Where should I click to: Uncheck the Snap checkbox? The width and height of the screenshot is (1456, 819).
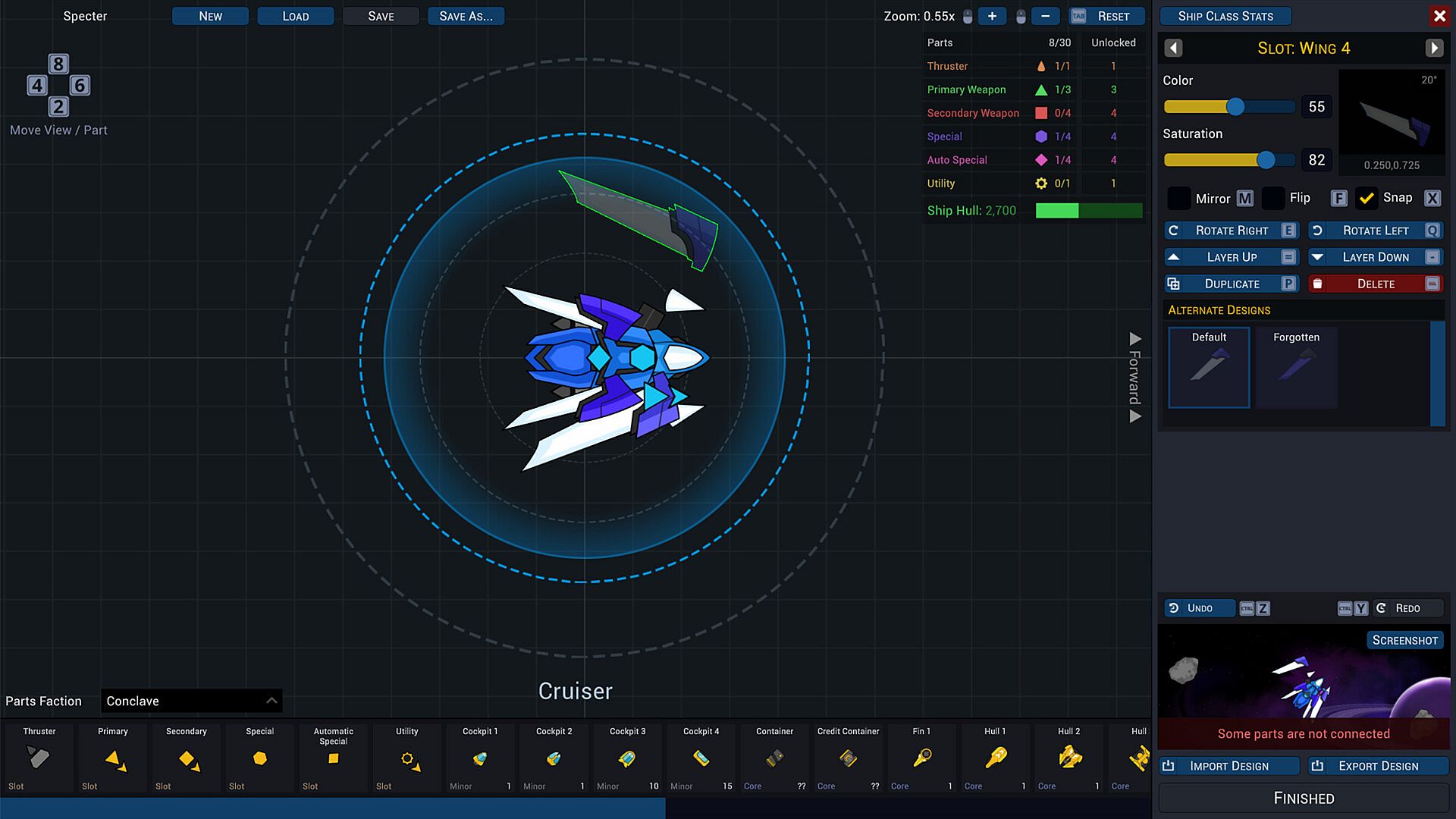coord(1367,199)
